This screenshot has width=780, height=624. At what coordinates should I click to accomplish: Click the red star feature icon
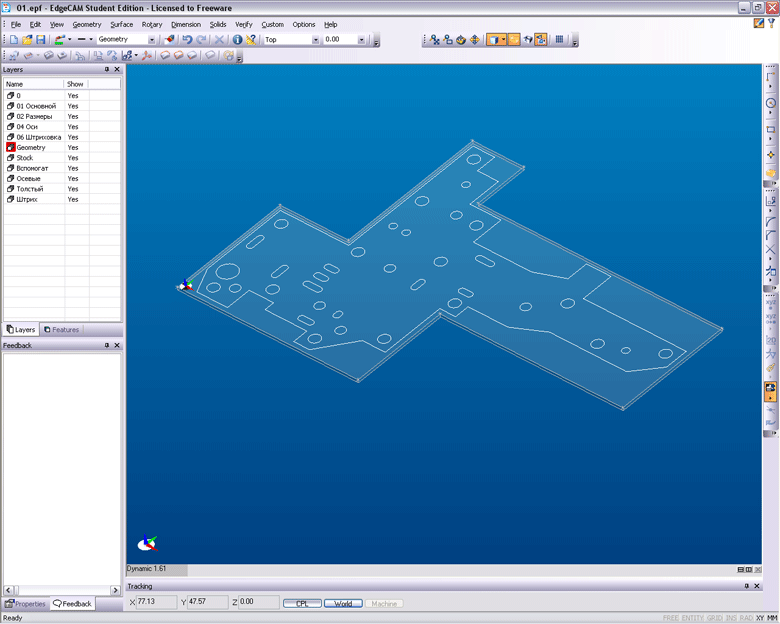pyautogui.click(x=147, y=56)
